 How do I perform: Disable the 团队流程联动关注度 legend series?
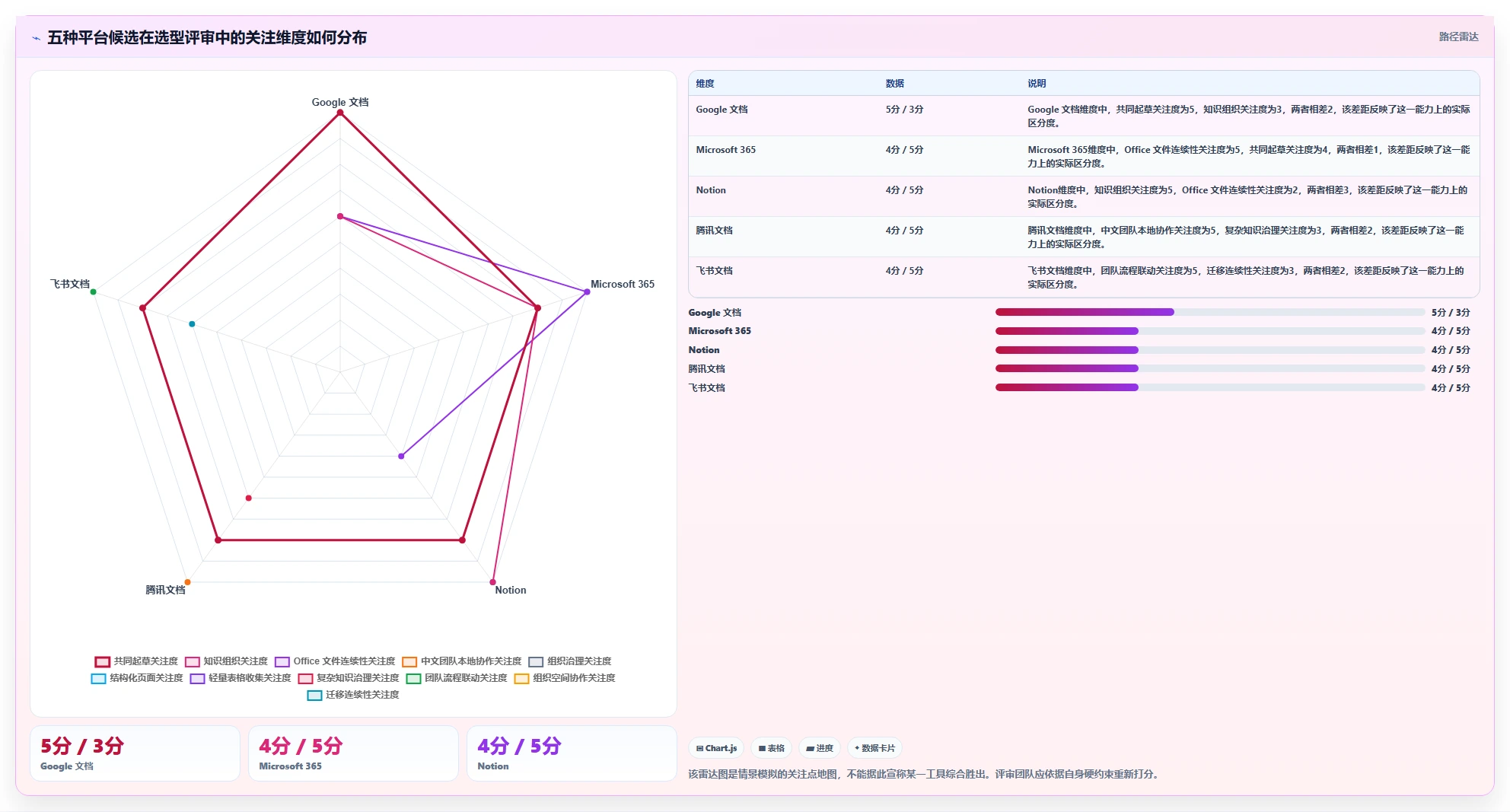click(457, 678)
